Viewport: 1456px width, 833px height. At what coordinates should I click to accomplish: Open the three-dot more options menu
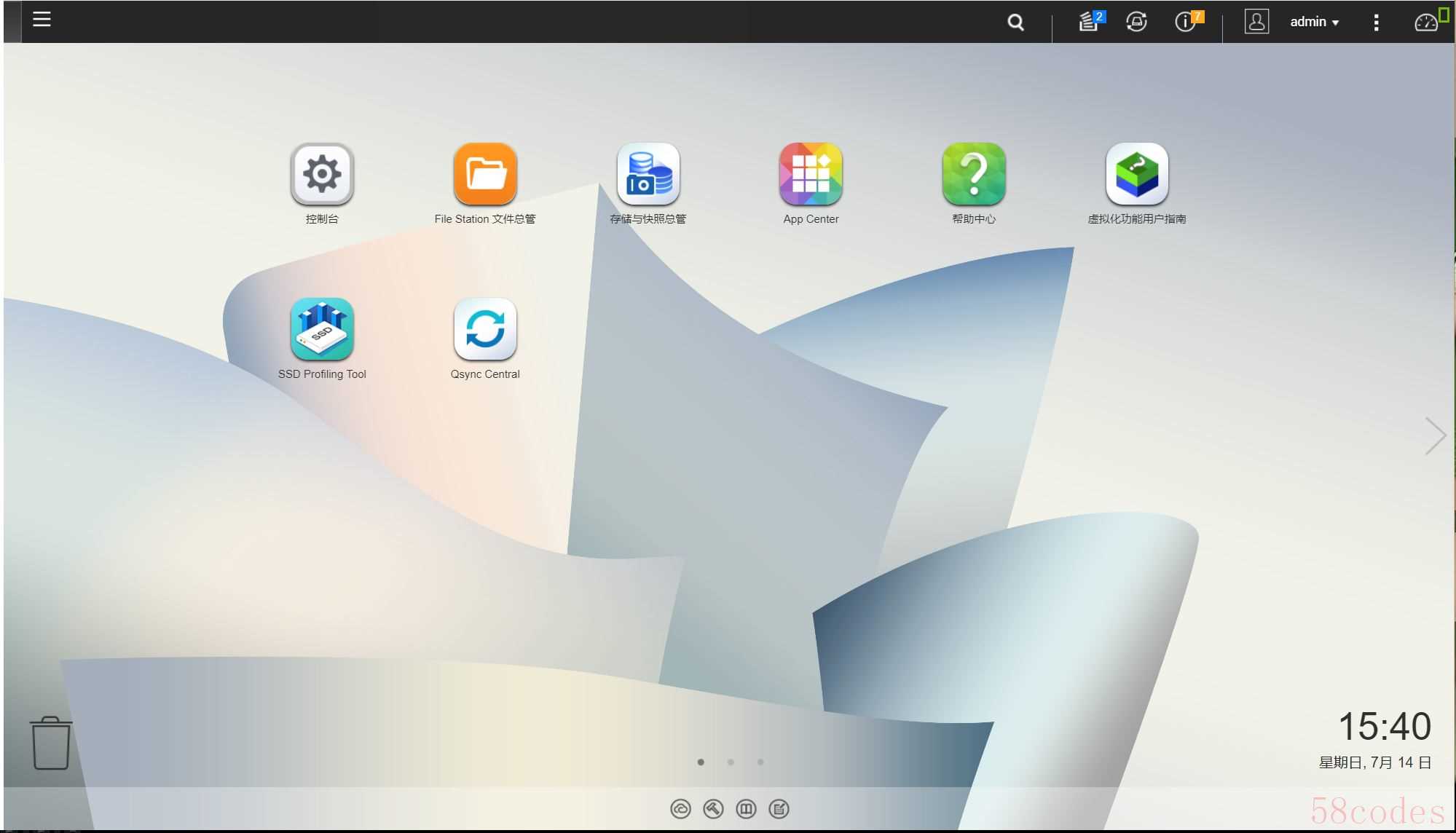1376,23
